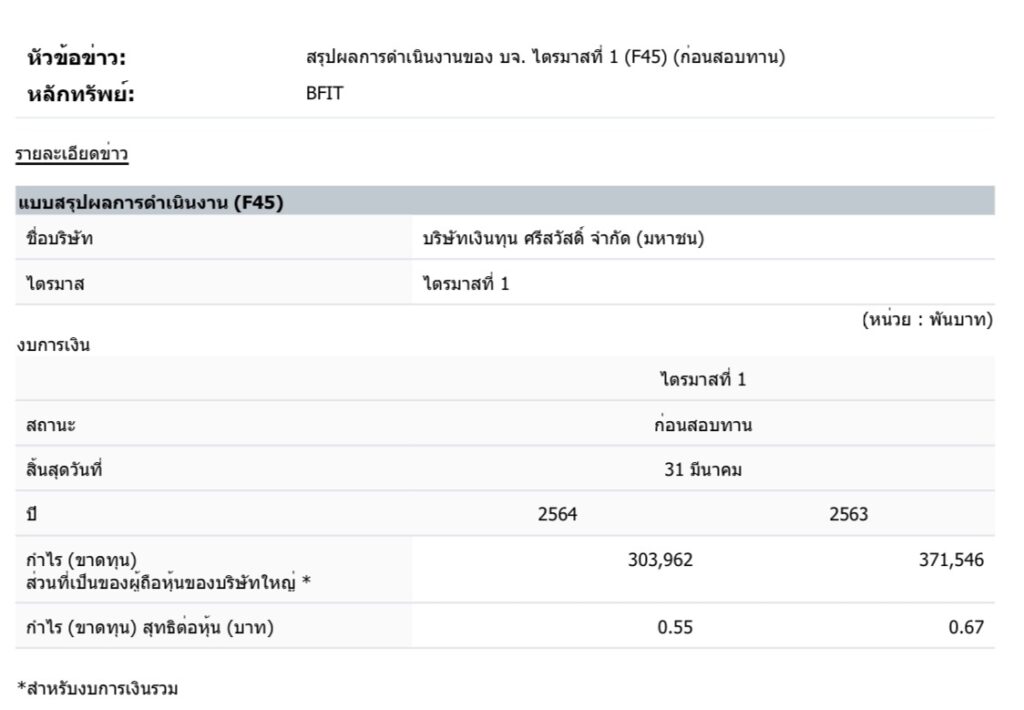Click the สถานะ row label
This screenshot has height=710, width=1024.
[51, 425]
